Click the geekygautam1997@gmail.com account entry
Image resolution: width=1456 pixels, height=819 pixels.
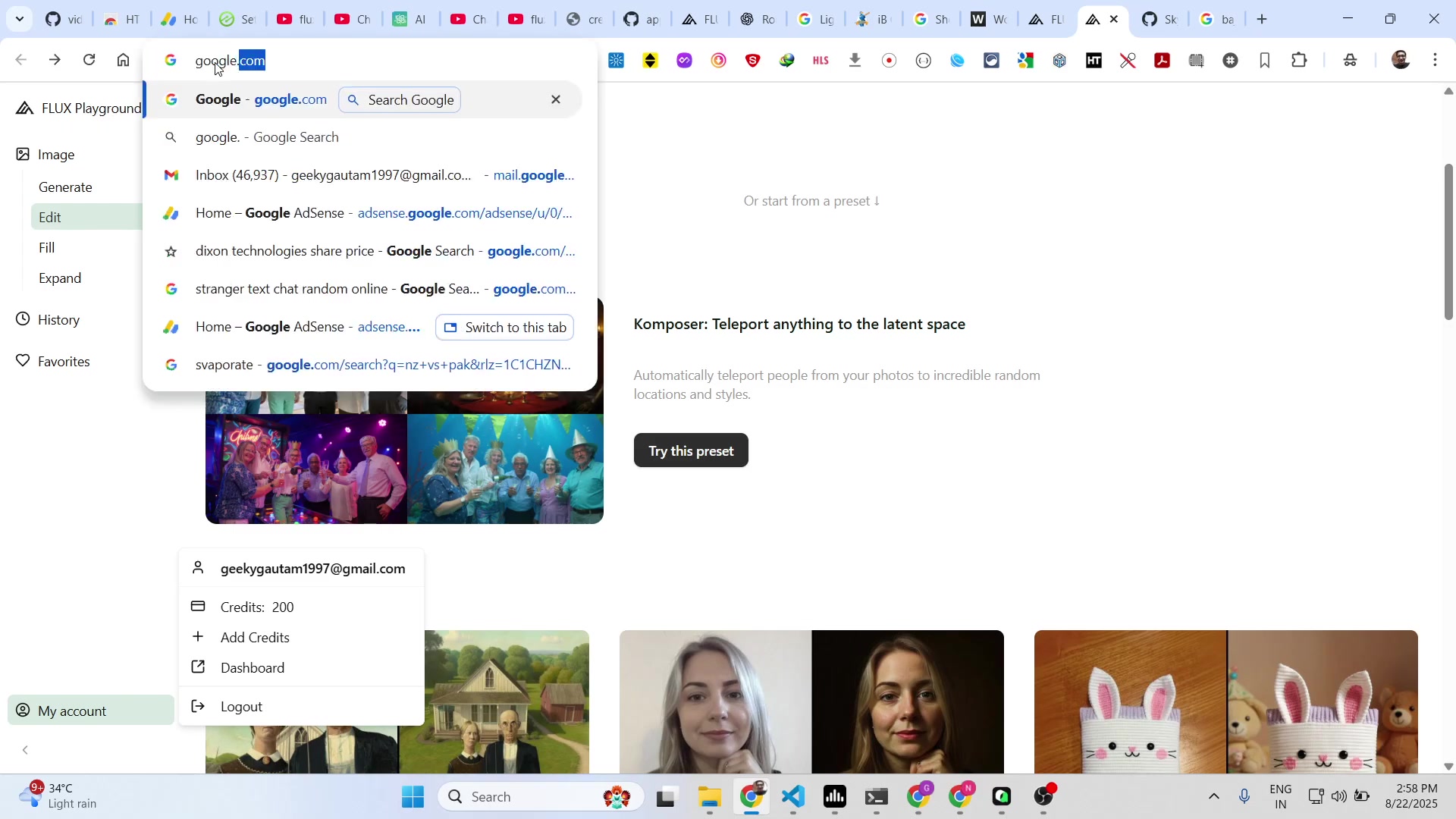[x=301, y=569]
